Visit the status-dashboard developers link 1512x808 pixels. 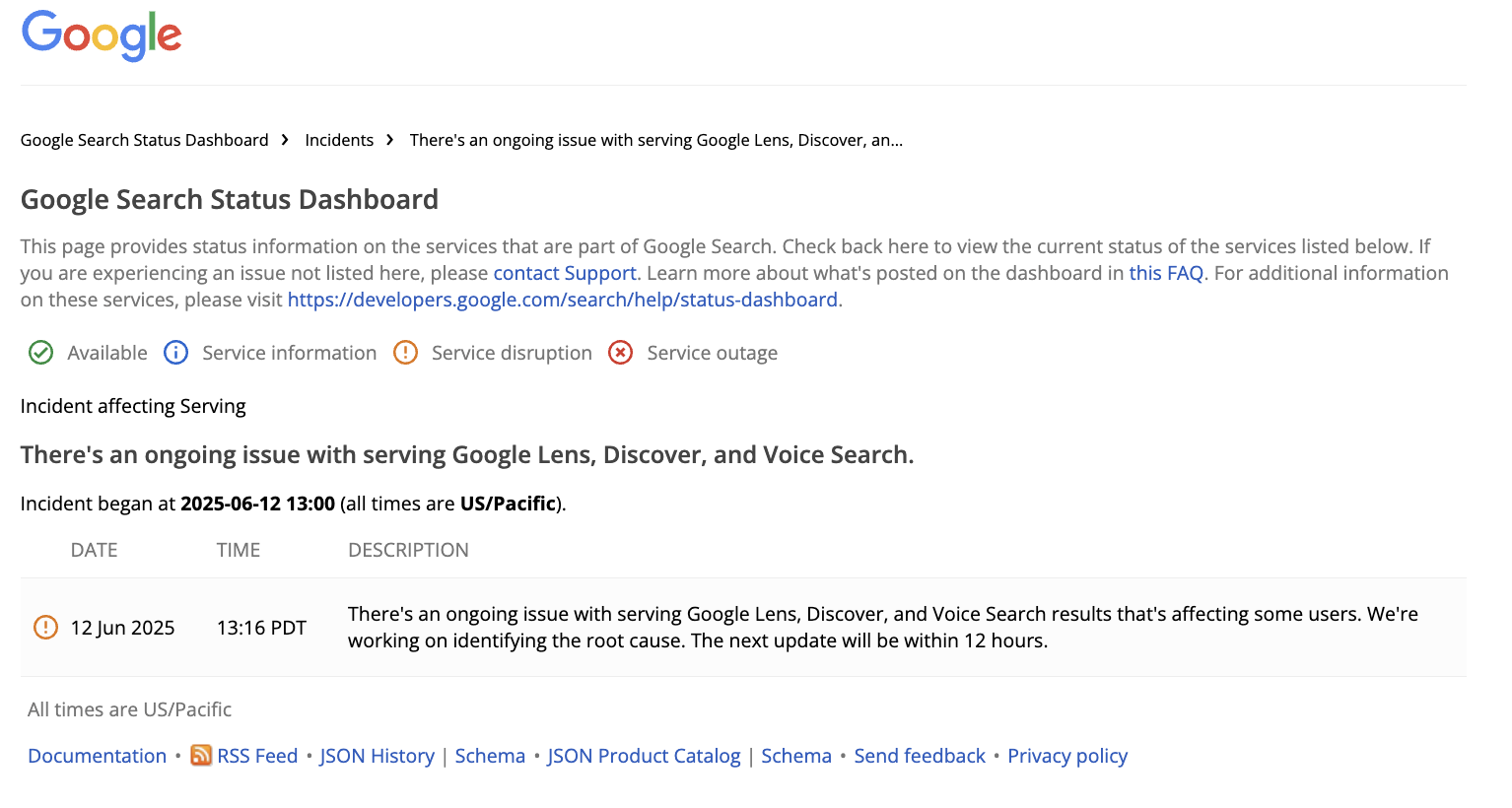pyautogui.click(x=562, y=300)
